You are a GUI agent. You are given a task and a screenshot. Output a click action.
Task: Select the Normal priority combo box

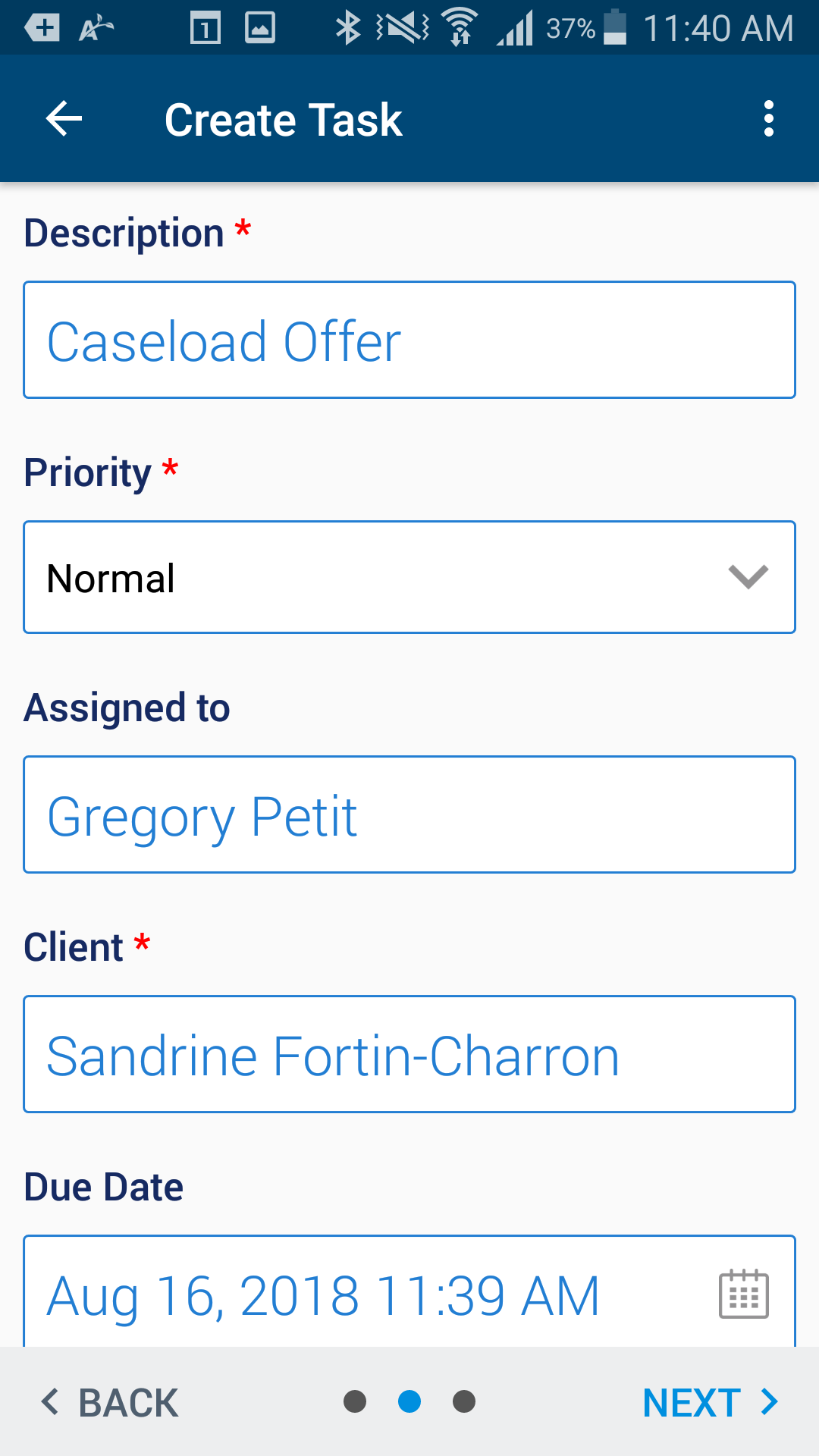pos(409,577)
